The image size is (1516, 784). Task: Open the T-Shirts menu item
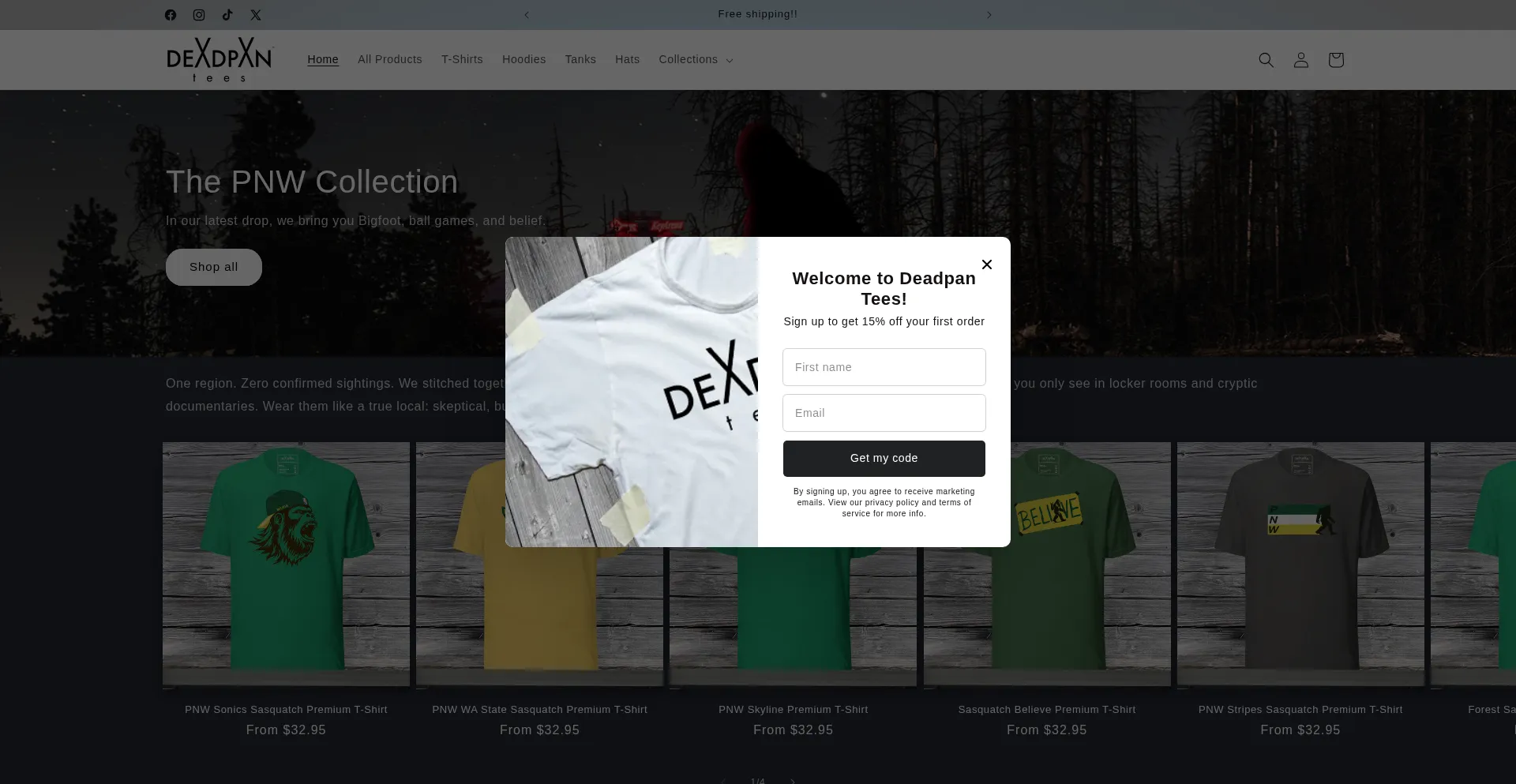462,60
